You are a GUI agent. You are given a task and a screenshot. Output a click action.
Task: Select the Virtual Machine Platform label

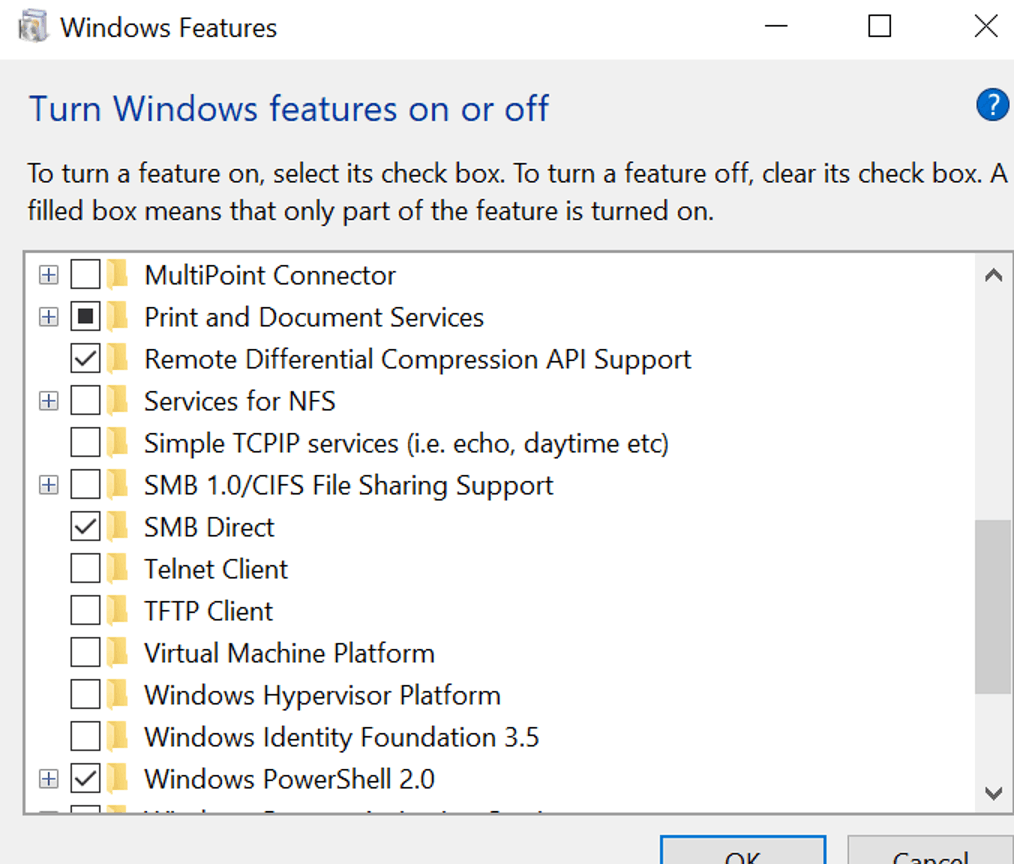coord(289,654)
